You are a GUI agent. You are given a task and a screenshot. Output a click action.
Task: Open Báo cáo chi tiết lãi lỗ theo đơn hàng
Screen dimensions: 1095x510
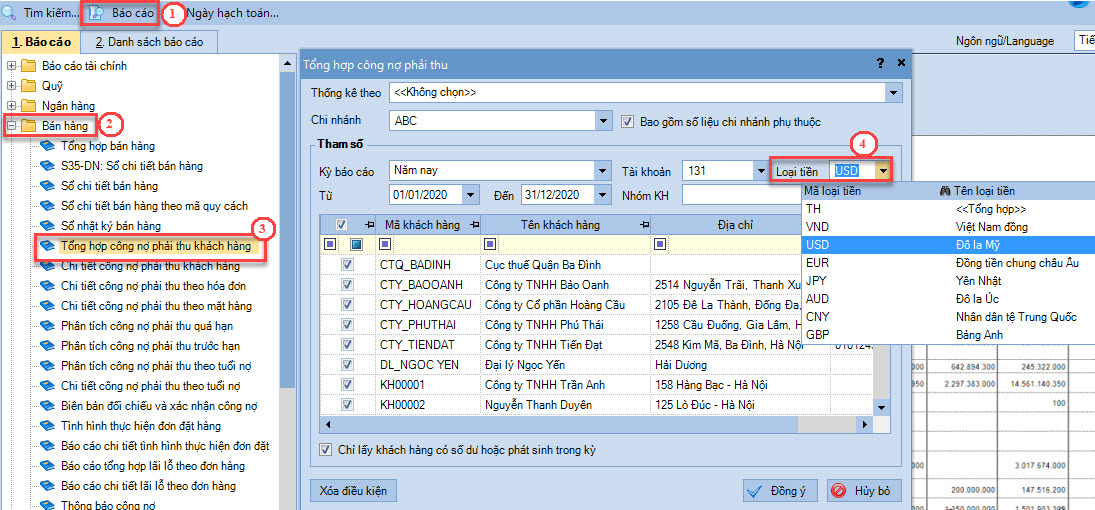[x=148, y=486]
